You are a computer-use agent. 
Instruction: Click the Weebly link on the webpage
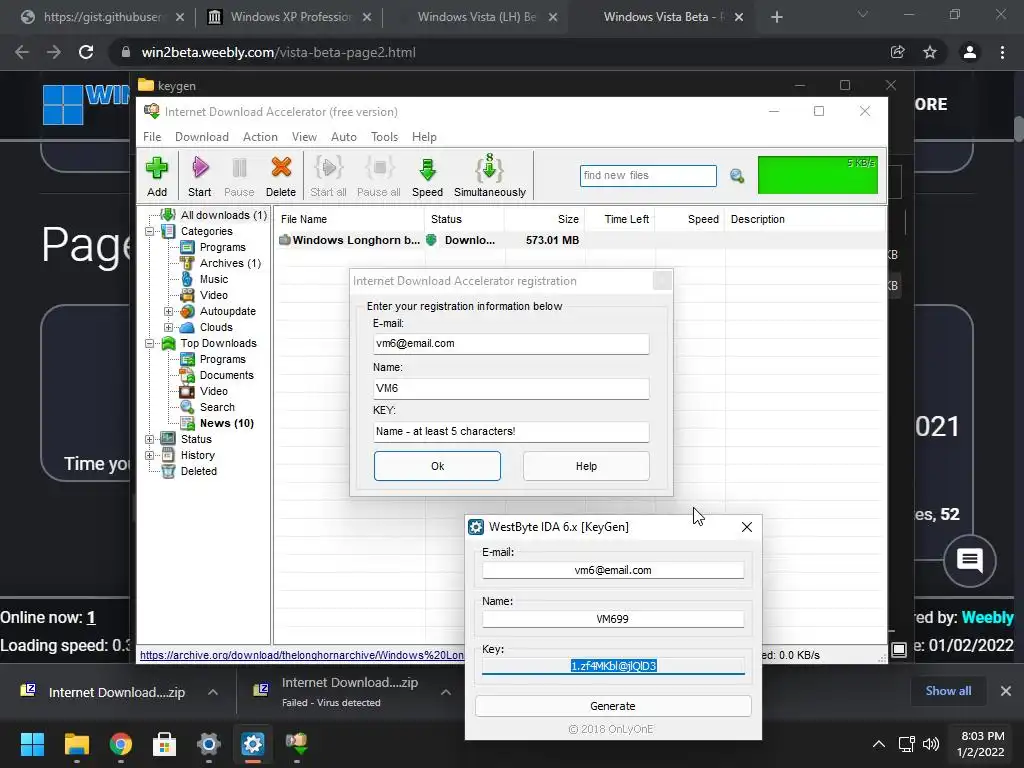(987, 618)
